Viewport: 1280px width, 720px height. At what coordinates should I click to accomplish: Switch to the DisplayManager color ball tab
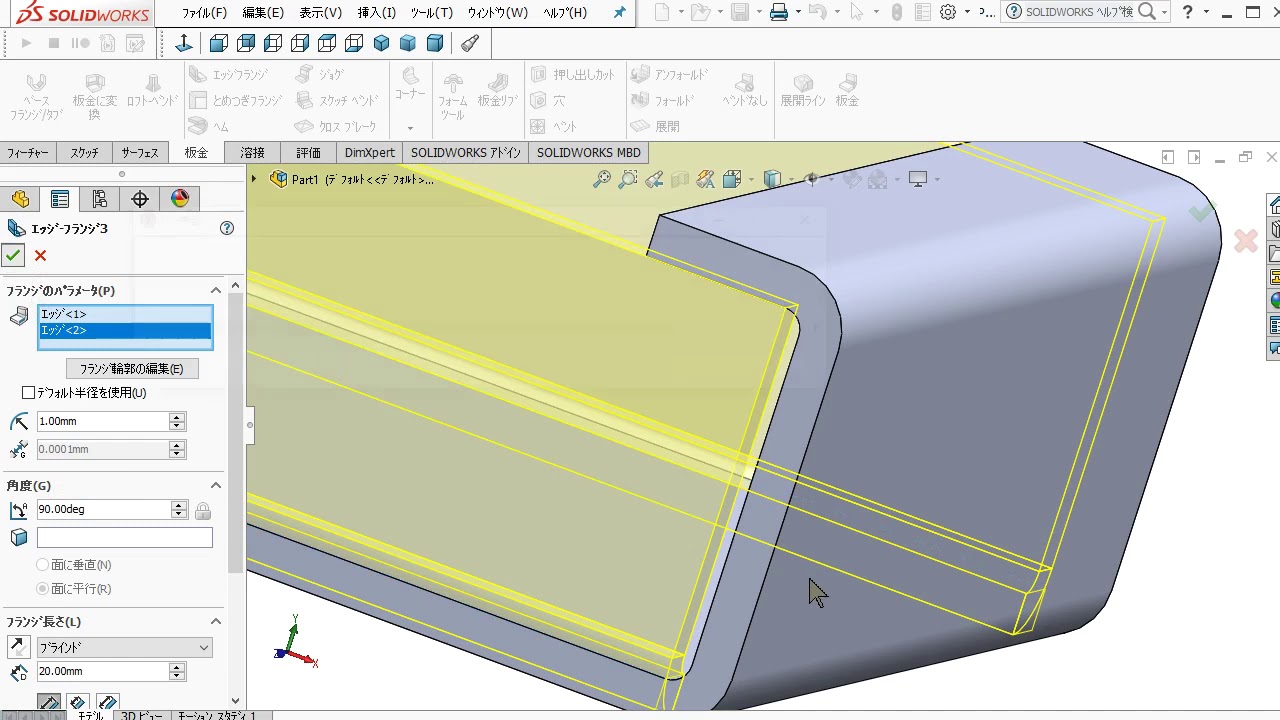click(x=180, y=199)
